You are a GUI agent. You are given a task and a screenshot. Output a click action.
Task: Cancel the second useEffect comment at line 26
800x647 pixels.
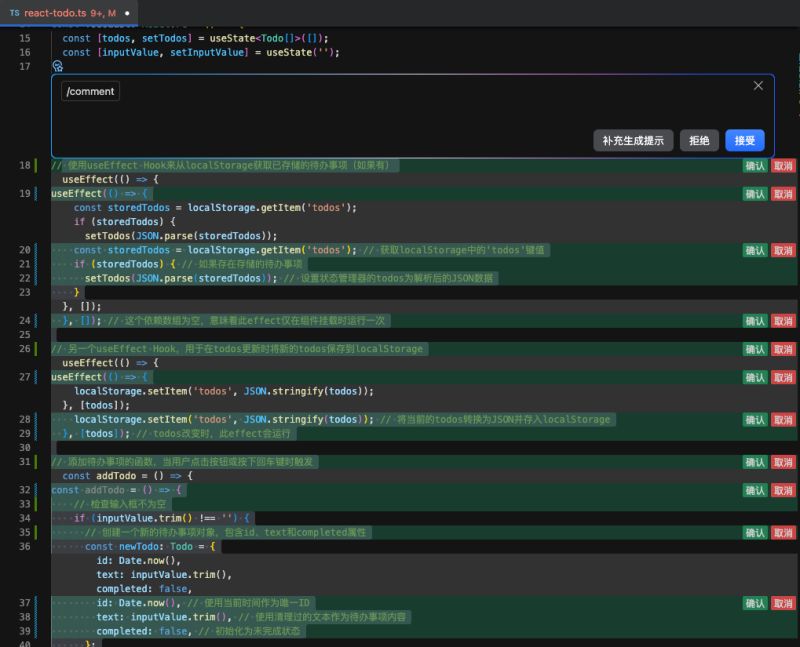click(x=781, y=349)
